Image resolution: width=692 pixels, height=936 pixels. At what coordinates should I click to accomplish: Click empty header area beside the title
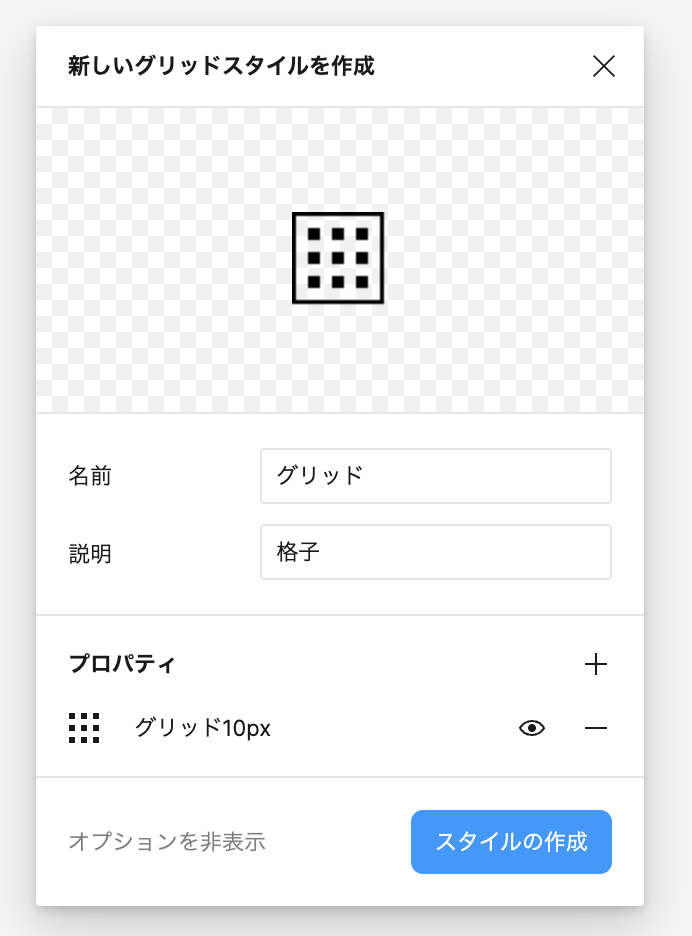(480, 67)
